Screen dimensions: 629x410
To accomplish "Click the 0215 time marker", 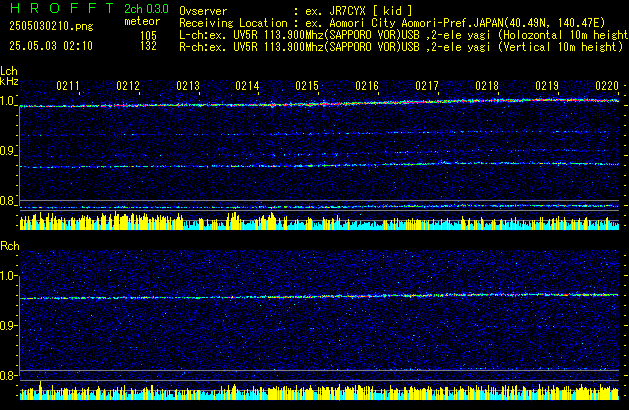I will point(307,86).
